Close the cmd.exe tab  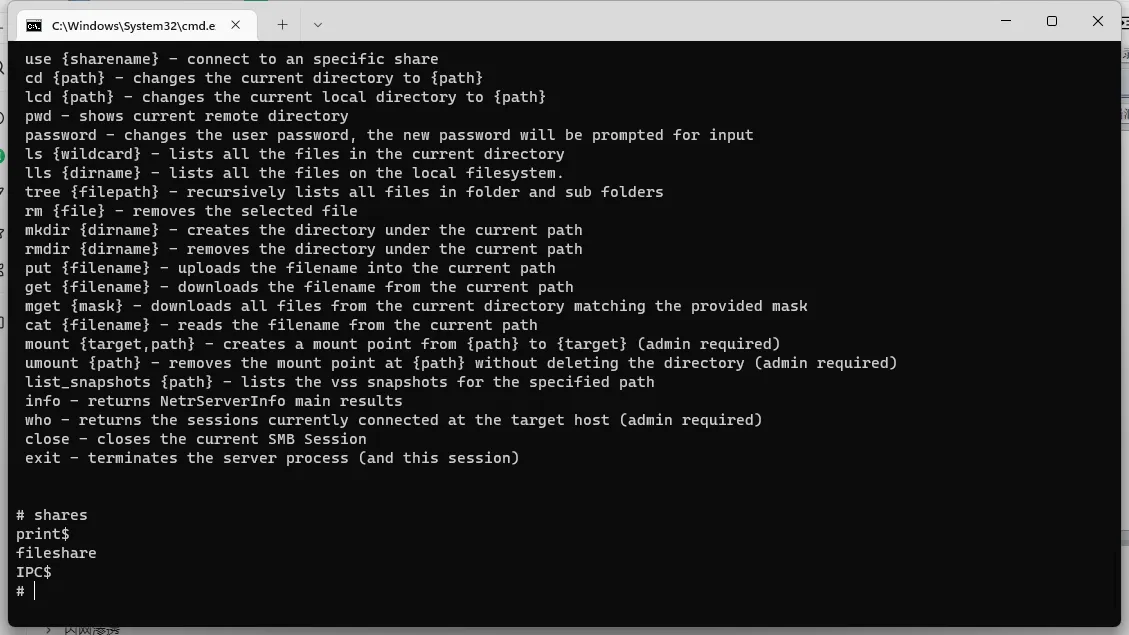235,25
